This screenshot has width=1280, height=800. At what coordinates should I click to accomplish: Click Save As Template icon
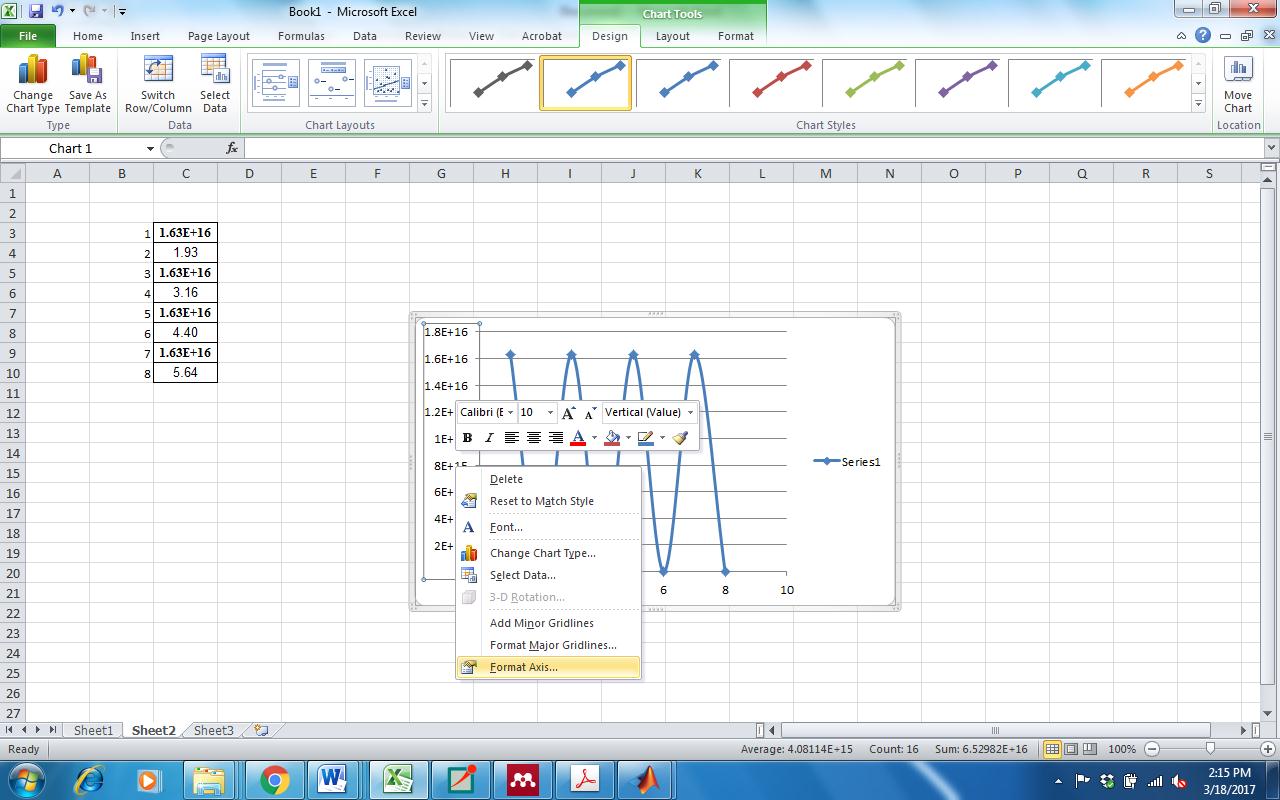click(87, 84)
